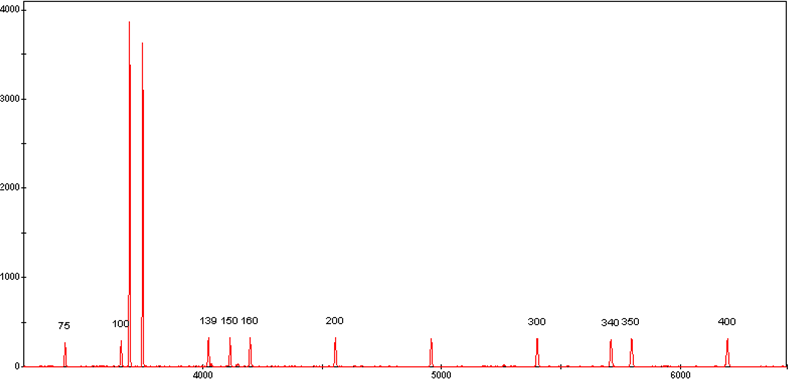The width and height of the screenshot is (788, 379).
Task: Select the vertical axis value 3000
Action: coord(10,99)
